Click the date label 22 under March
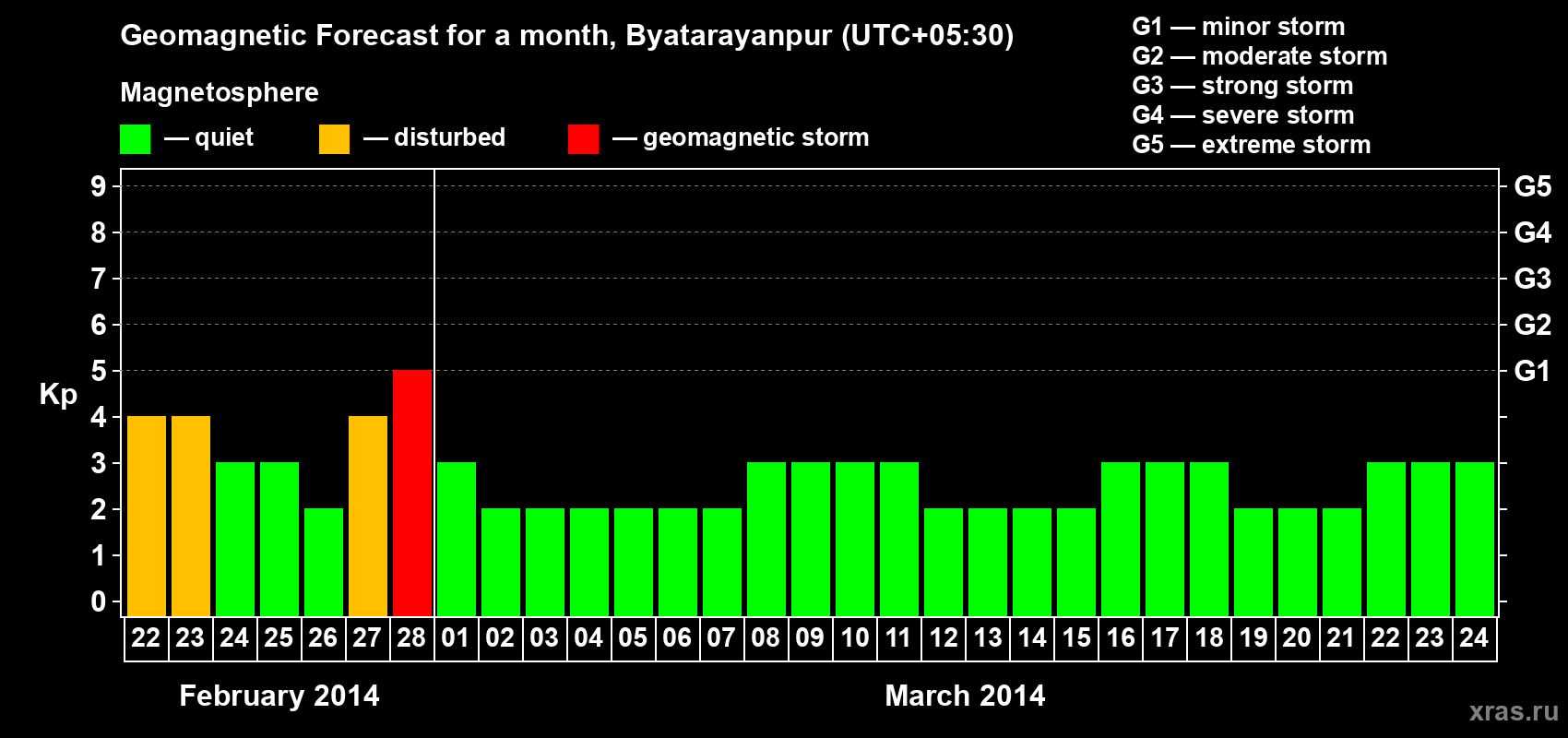Viewport: 1568px width, 738px height. pyautogui.click(x=1385, y=637)
